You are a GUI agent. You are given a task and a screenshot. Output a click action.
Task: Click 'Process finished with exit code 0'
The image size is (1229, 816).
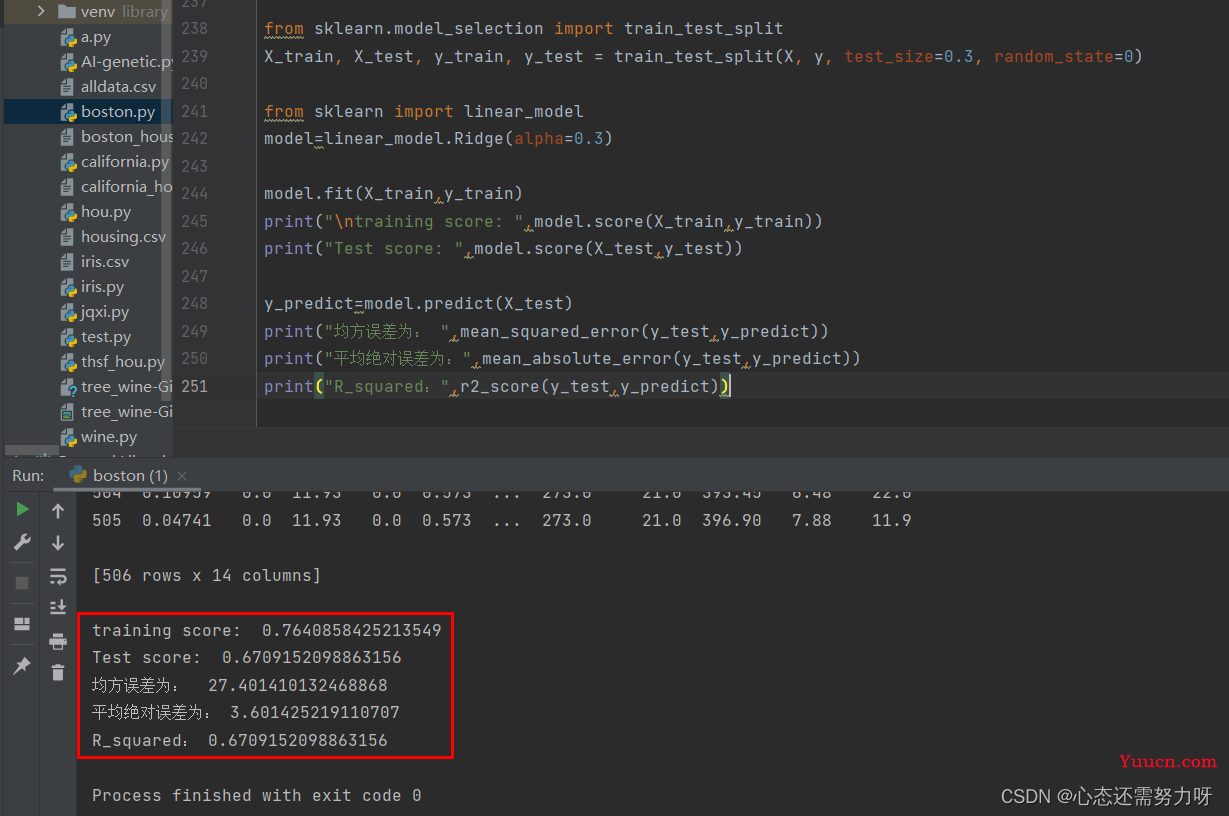click(x=257, y=796)
